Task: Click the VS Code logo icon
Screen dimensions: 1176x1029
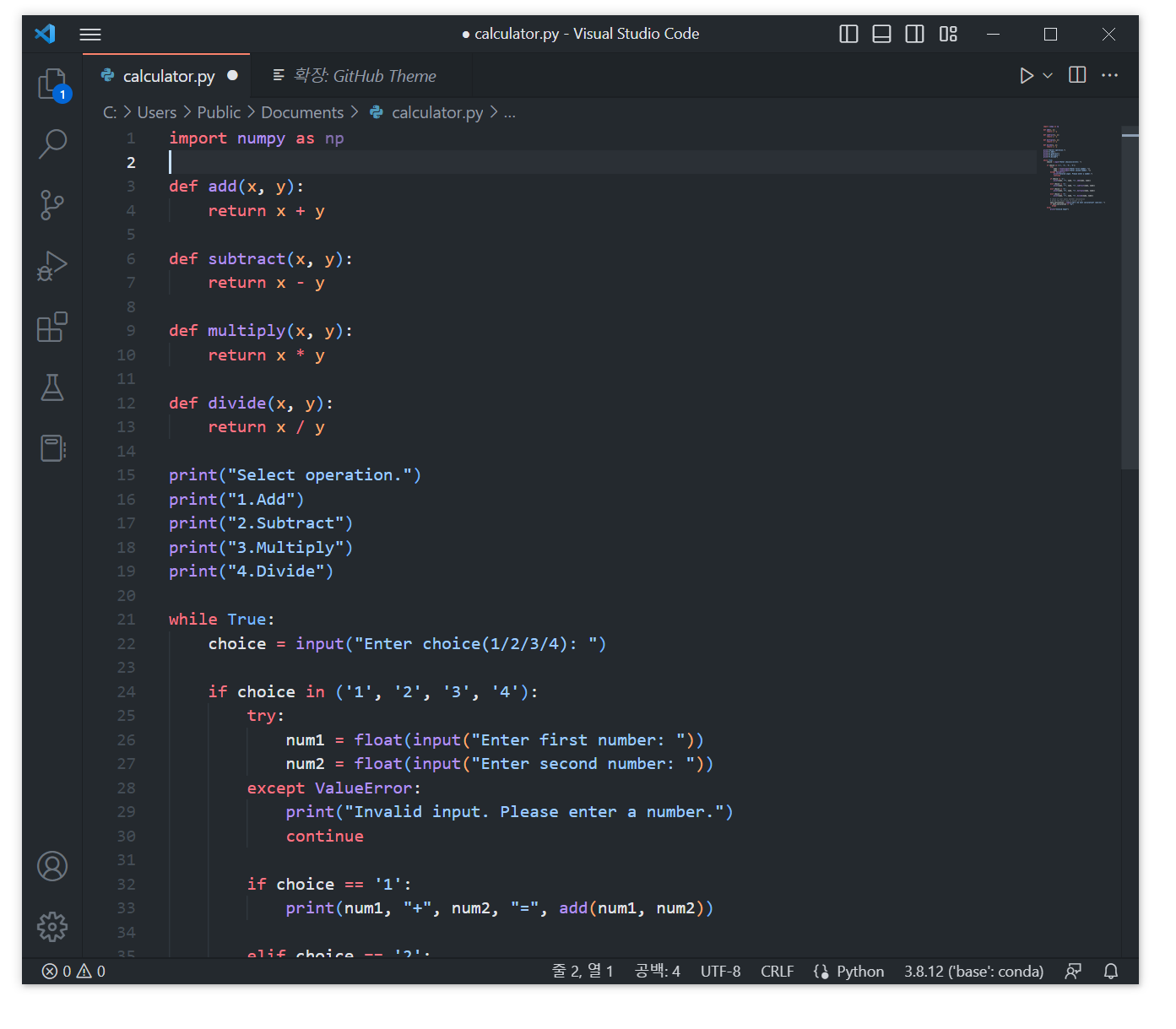Action: point(45,34)
